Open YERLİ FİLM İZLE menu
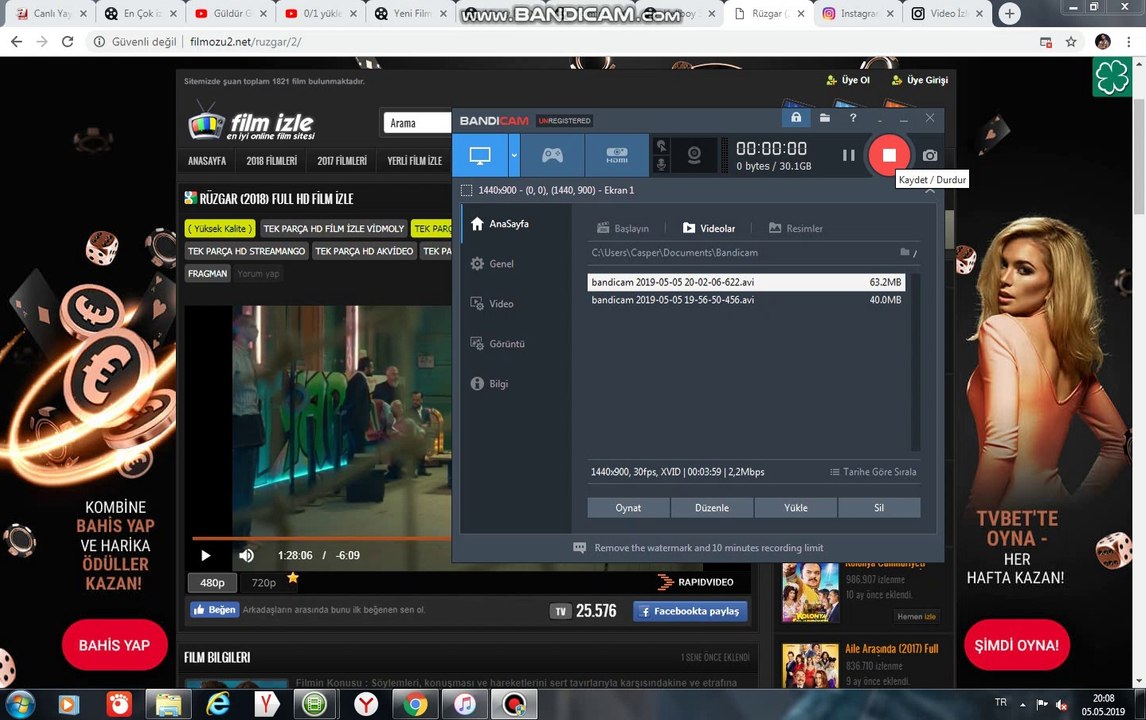The height and width of the screenshot is (720, 1146). coord(414,161)
